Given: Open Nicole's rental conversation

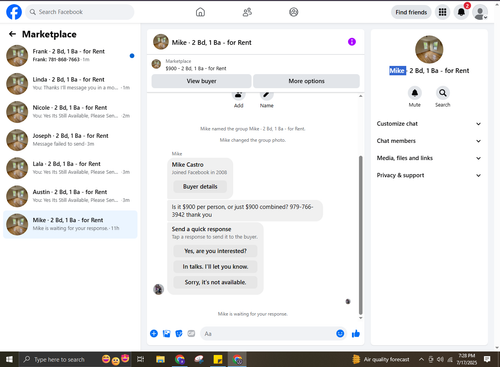Looking at the screenshot, I should point(70,112).
